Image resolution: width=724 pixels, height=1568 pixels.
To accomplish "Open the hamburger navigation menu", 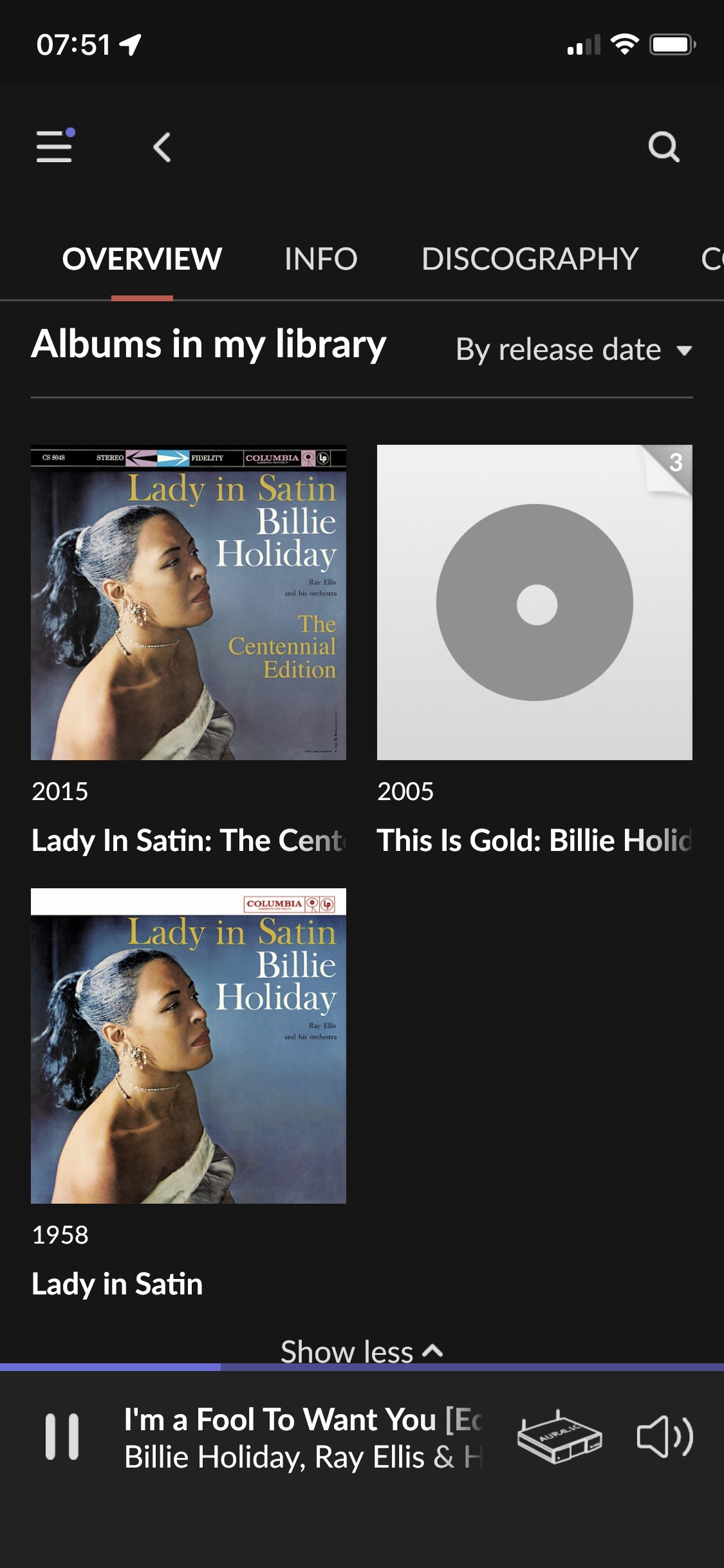I will [55, 146].
